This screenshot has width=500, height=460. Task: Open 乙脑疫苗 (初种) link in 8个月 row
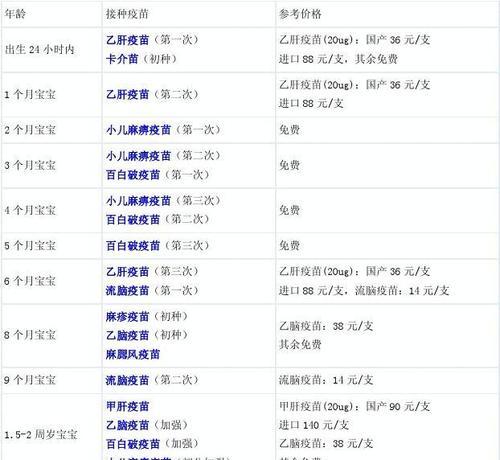pos(127,335)
